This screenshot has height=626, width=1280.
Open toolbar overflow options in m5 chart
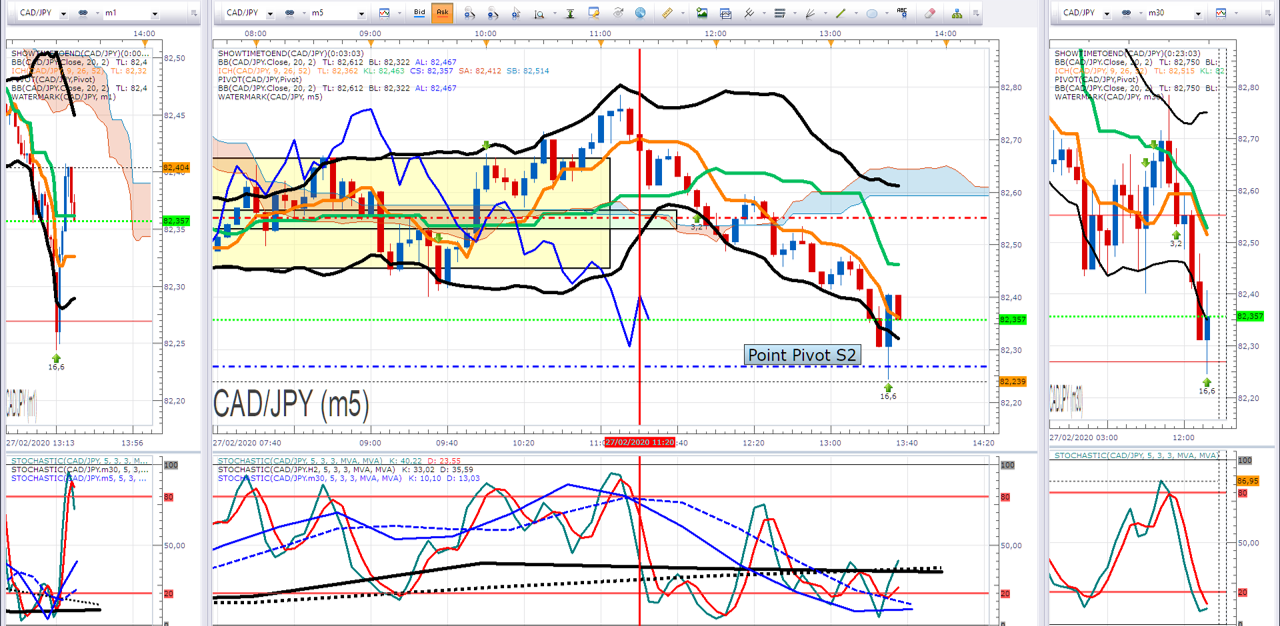click(976, 14)
